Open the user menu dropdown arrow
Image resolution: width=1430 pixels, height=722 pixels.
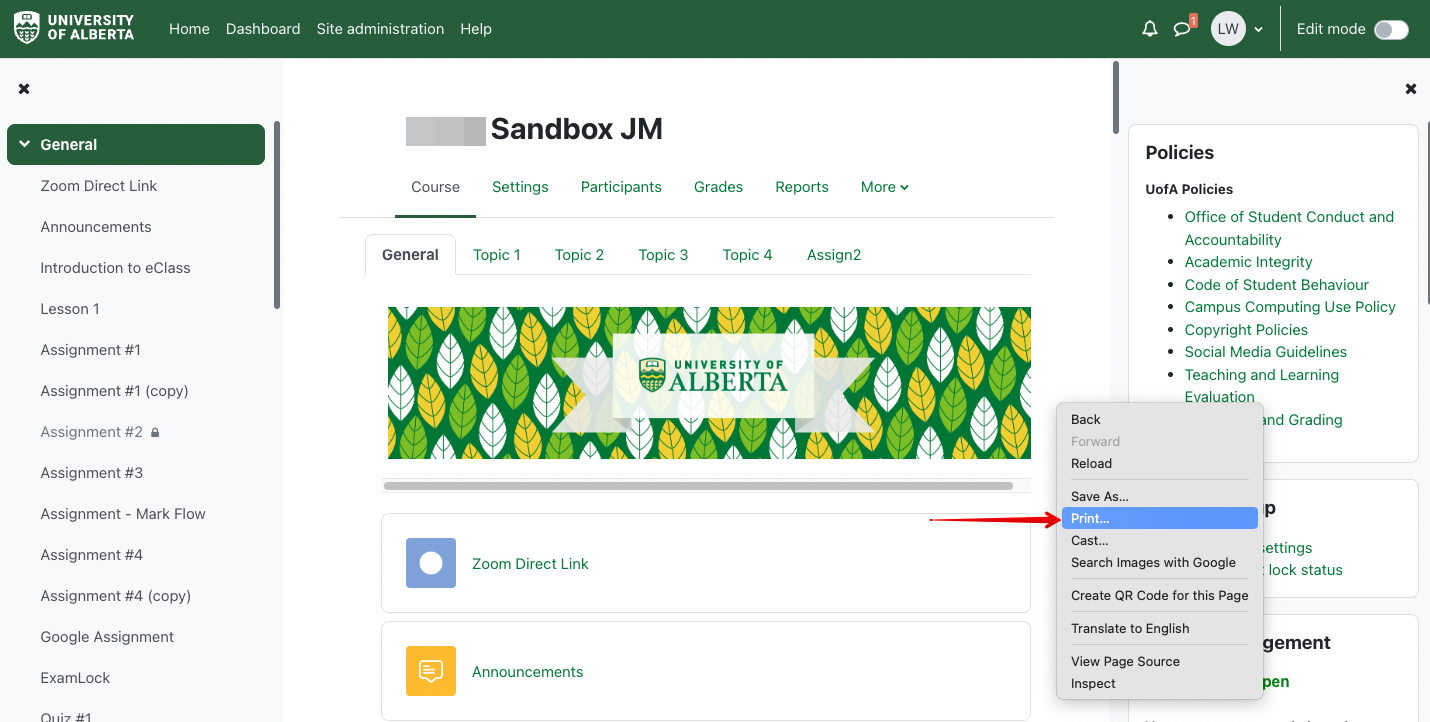[x=1258, y=30]
